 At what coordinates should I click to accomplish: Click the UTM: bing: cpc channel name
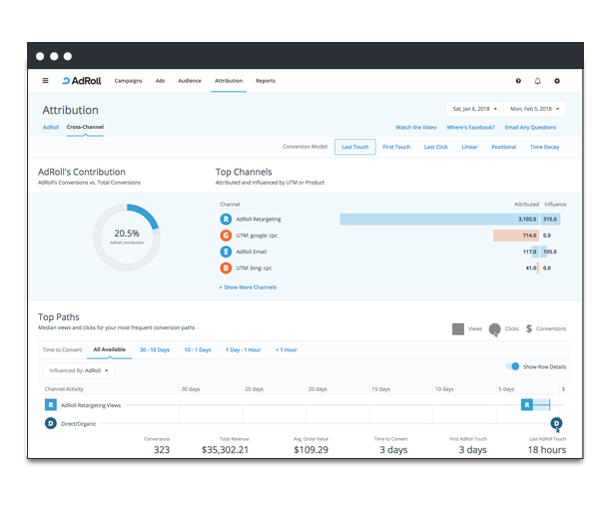click(254, 268)
